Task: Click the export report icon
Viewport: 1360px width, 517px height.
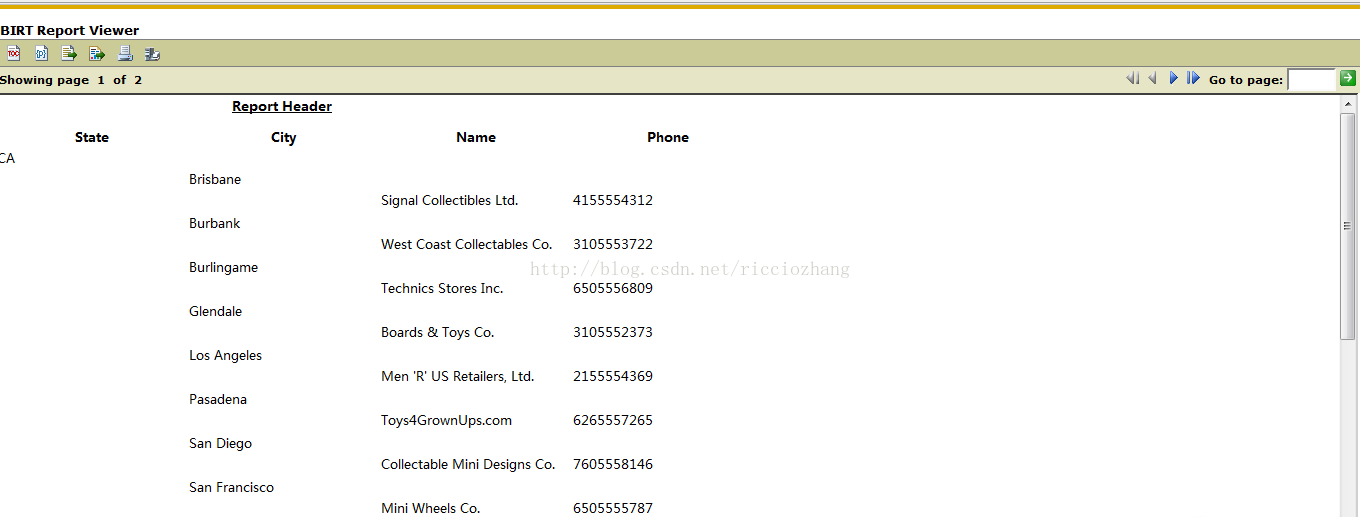Action: (97, 53)
